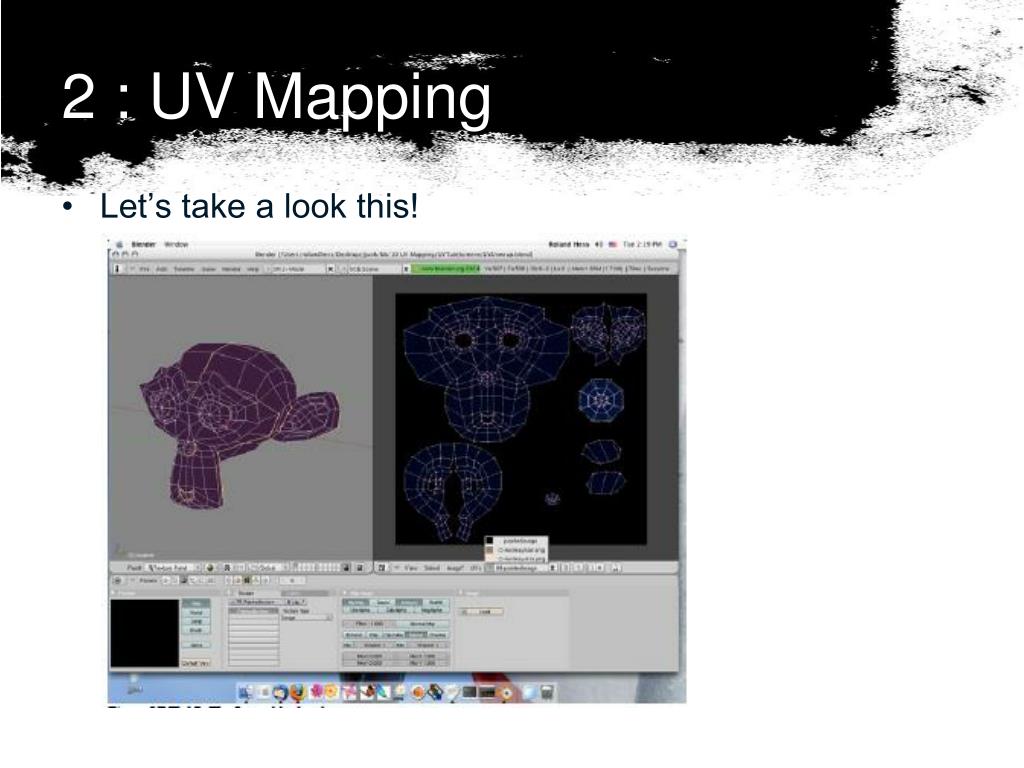This screenshot has height=768, width=1024.
Task: Open the Trash in the Dock
Action: point(547,692)
